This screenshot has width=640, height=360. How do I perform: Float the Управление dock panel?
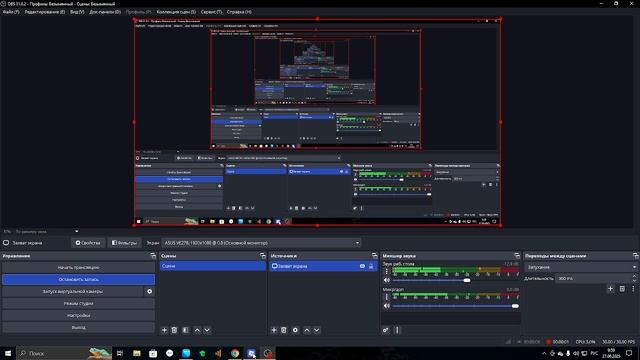click(153, 256)
